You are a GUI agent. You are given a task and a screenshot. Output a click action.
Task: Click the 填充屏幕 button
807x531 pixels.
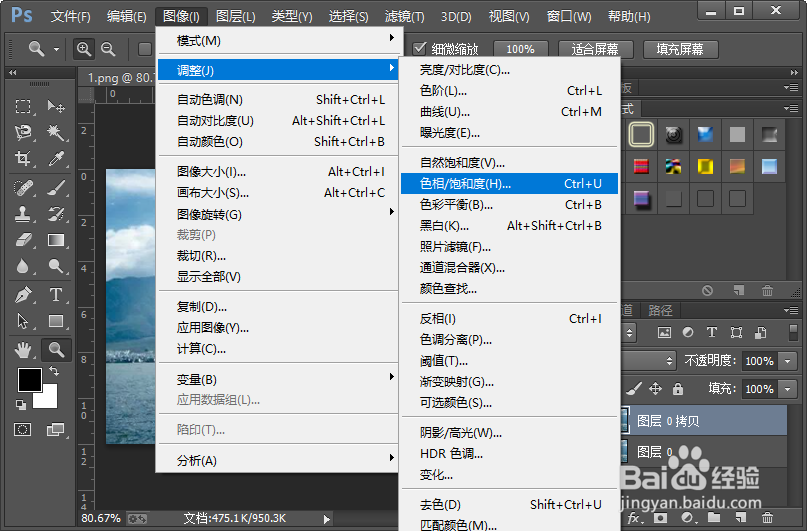pos(680,49)
